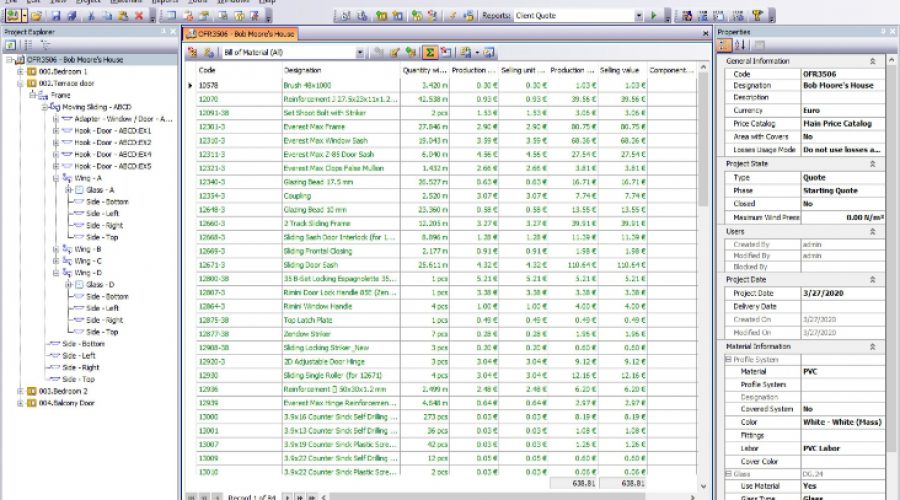
Task: Collapse the Users section in Properties
Action: tap(872, 231)
